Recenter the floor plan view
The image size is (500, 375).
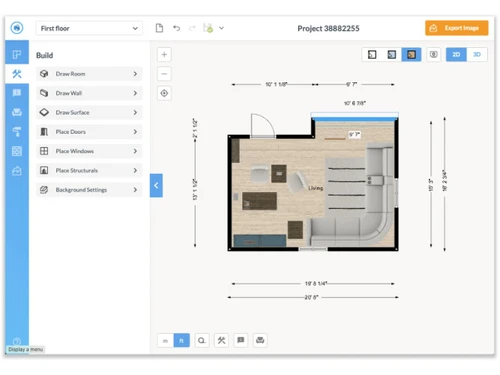click(x=164, y=93)
